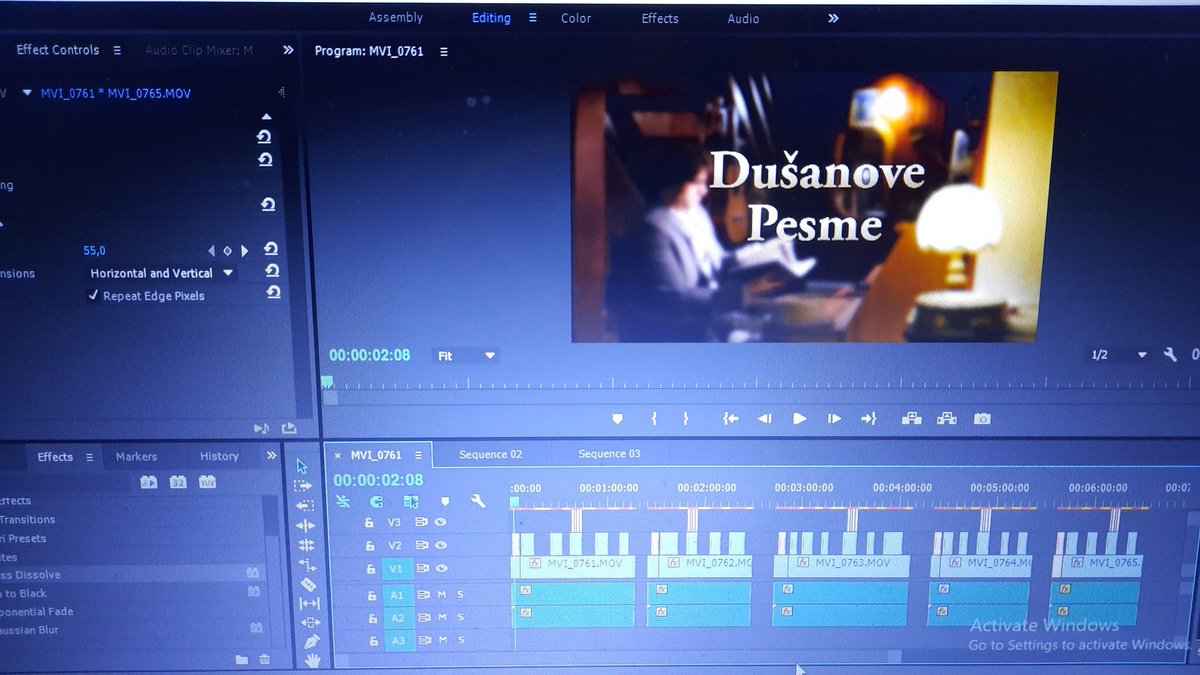Image resolution: width=1200 pixels, height=675 pixels.
Task: Switch to the Markers tab
Action: click(136, 456)
